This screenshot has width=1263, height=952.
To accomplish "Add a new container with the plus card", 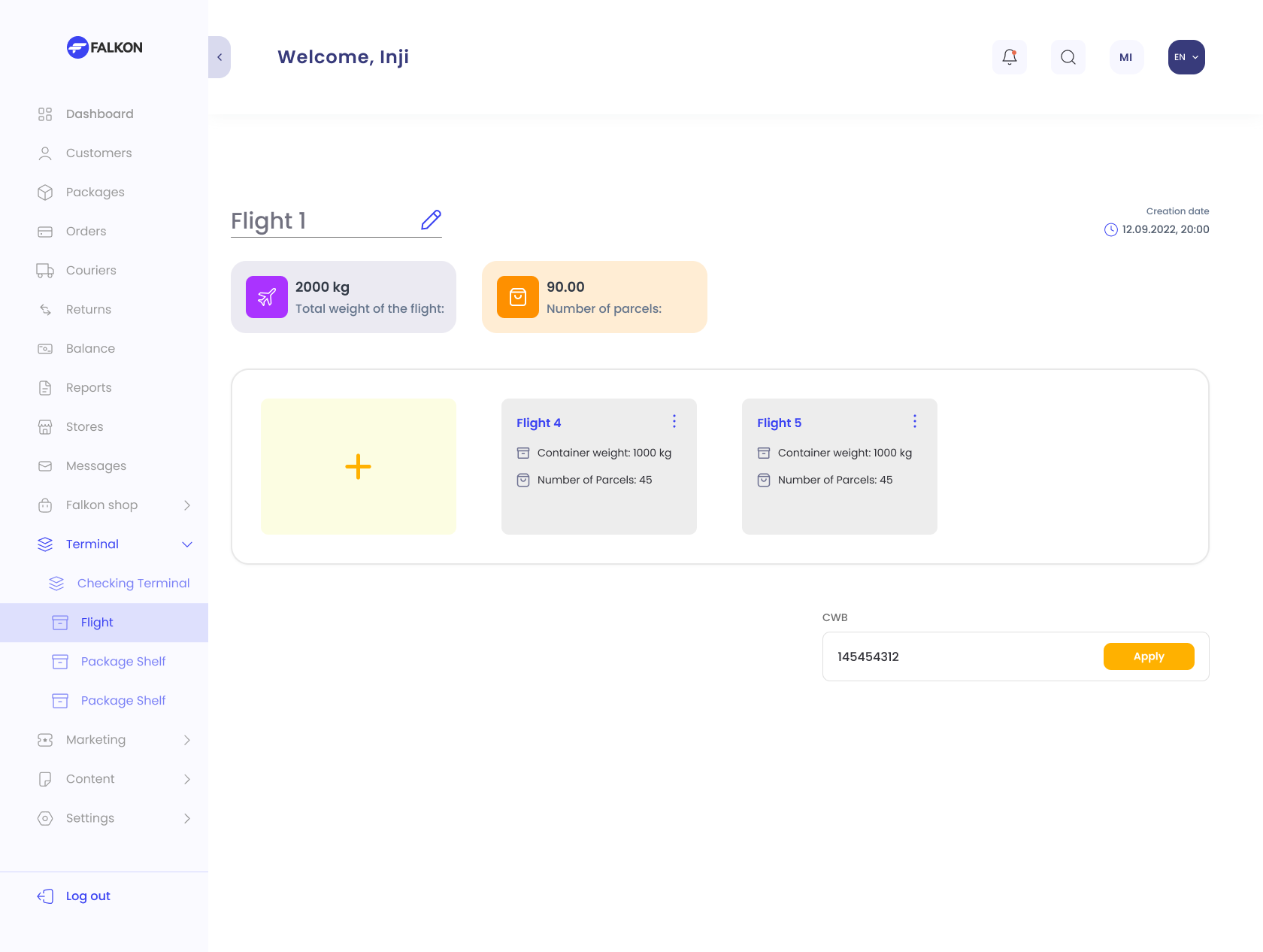I will click(x=359, y=466).
